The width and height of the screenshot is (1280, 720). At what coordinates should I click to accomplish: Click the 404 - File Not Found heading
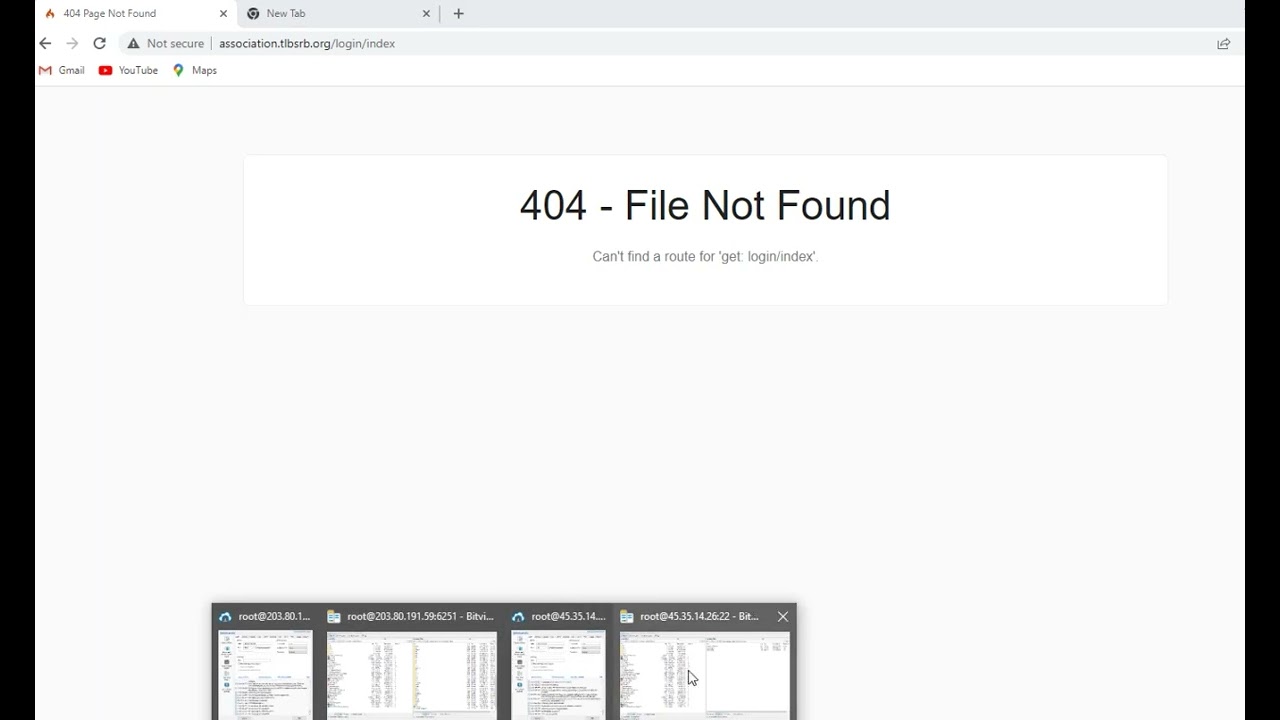(704, 205)
